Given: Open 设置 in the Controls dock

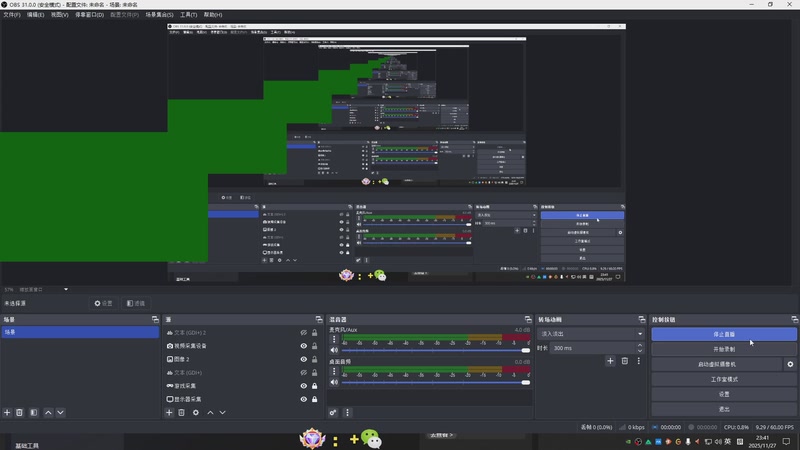Looking at the screenshot, I should coord(724,394).
